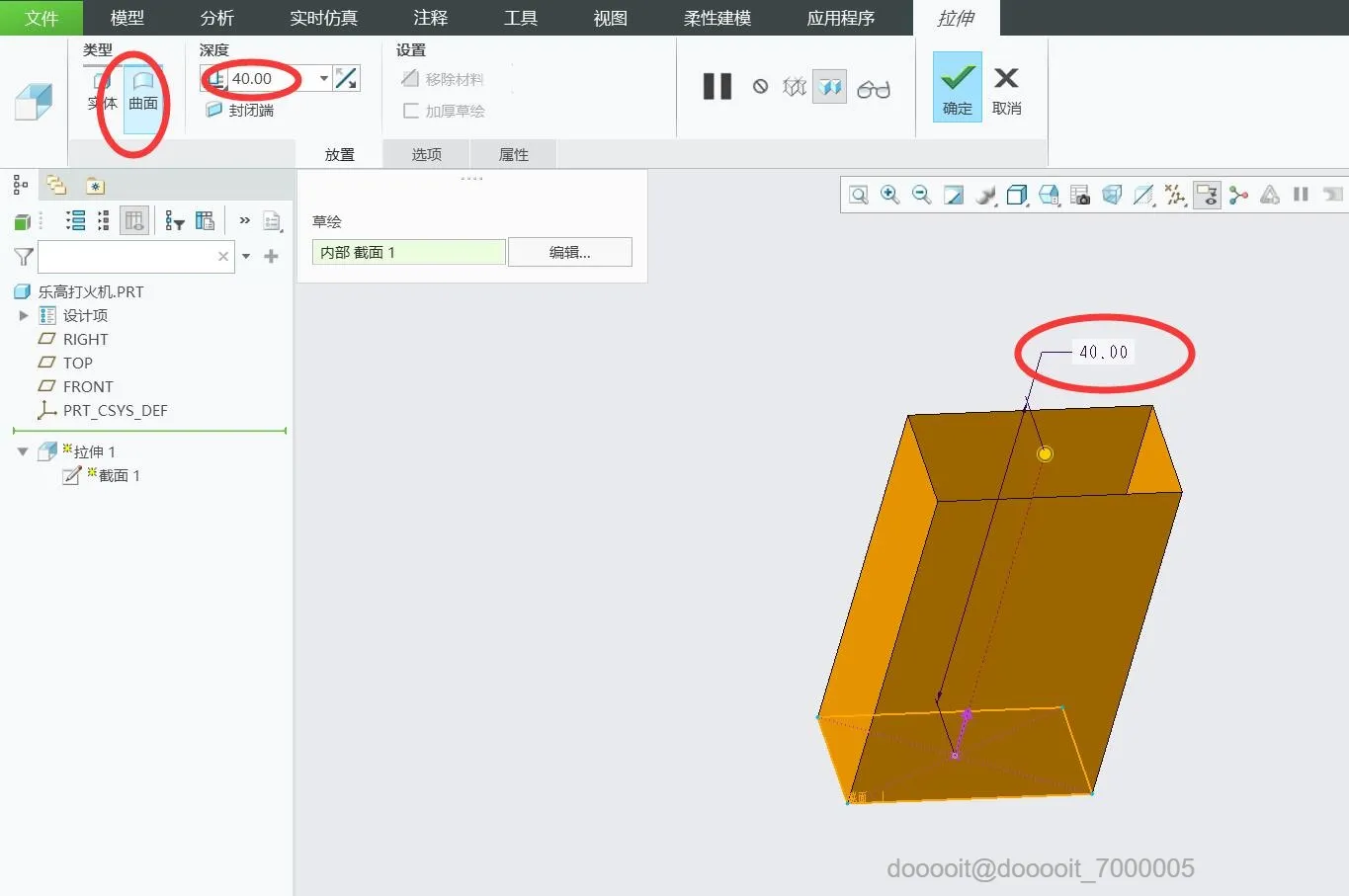Select the FRONT datum plane
Viewport: 1349px width, 896px height.
88,386
